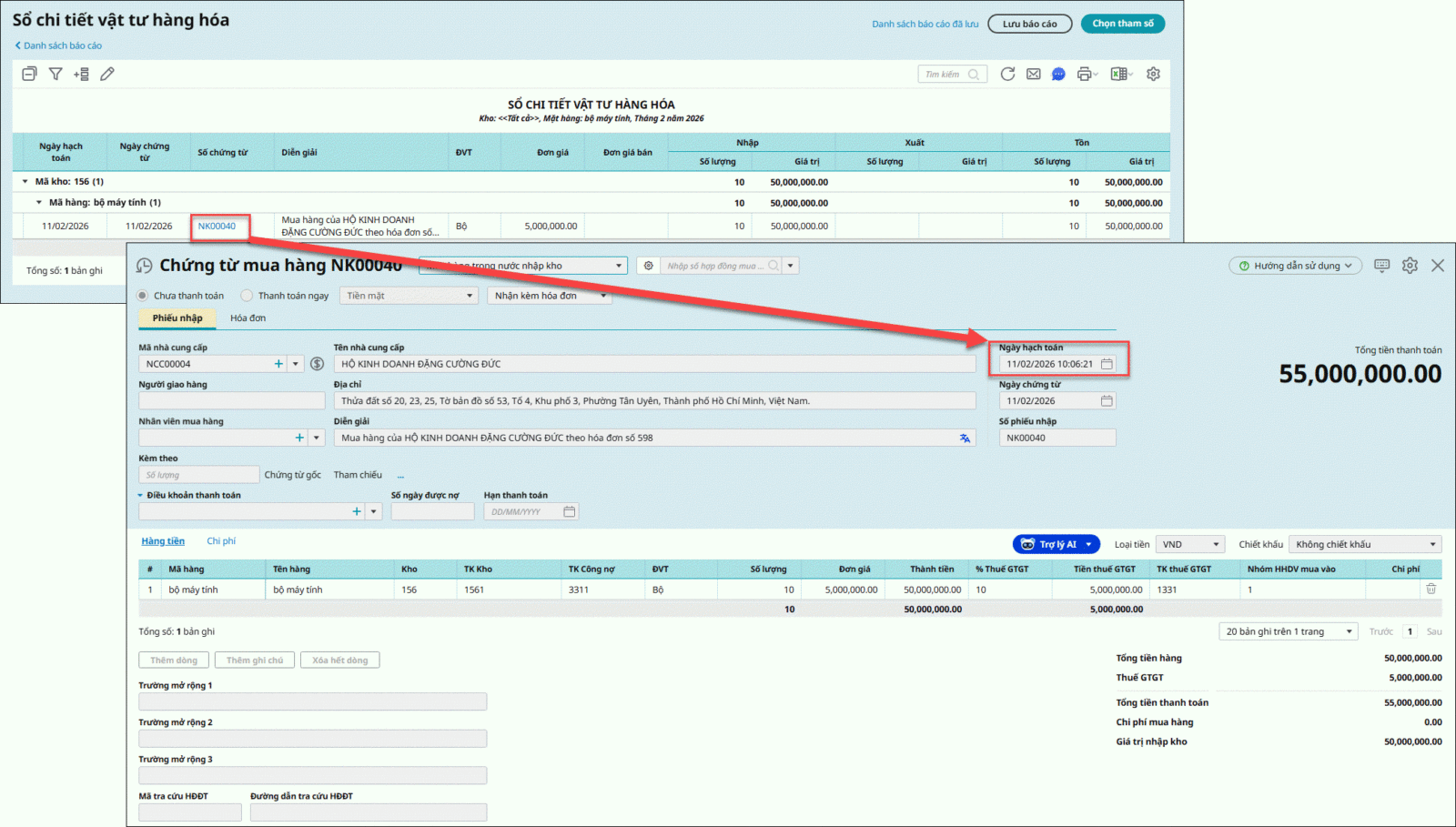Click the Người giao hàng input field
Image resolution: width=1456 pixels, height=827 pixels.
(231, 401)
